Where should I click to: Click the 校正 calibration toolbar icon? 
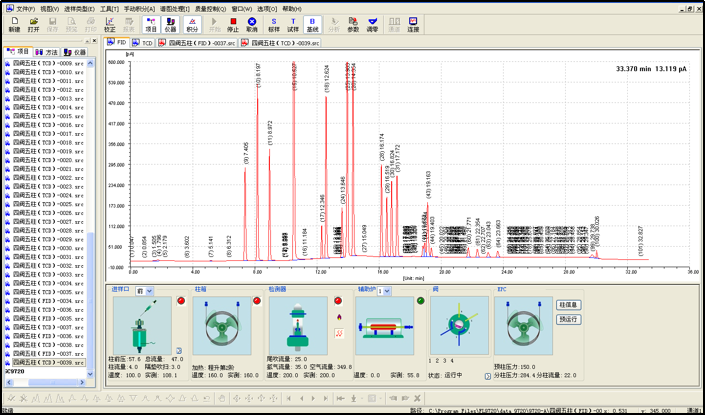tap(110, 25)
